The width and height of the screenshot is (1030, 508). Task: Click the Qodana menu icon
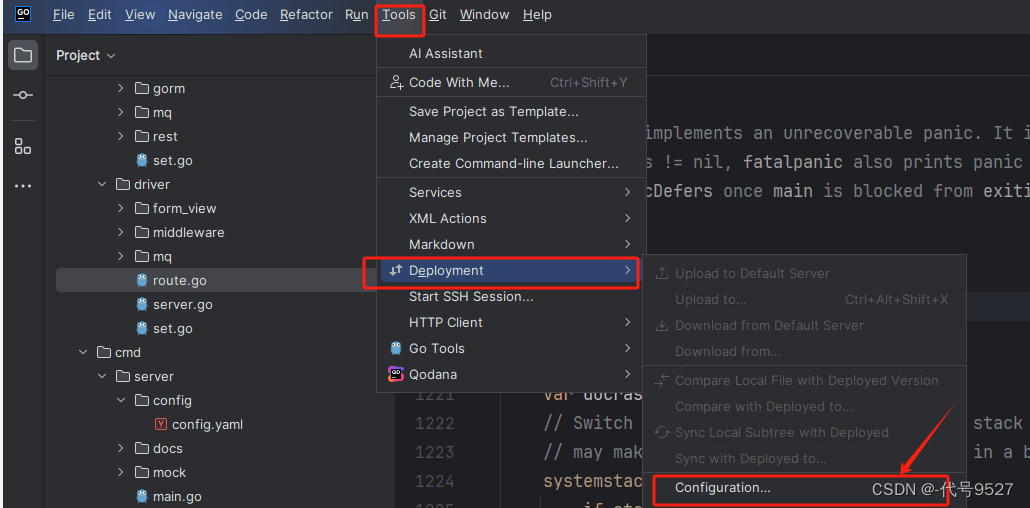click(396, 375)
